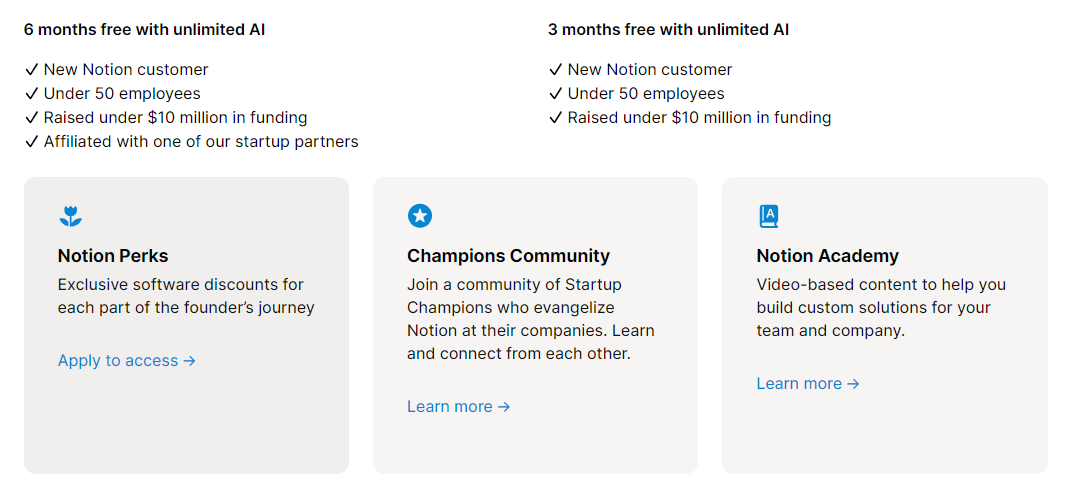Click the star badge icon for Champions Community

(419, 216)
